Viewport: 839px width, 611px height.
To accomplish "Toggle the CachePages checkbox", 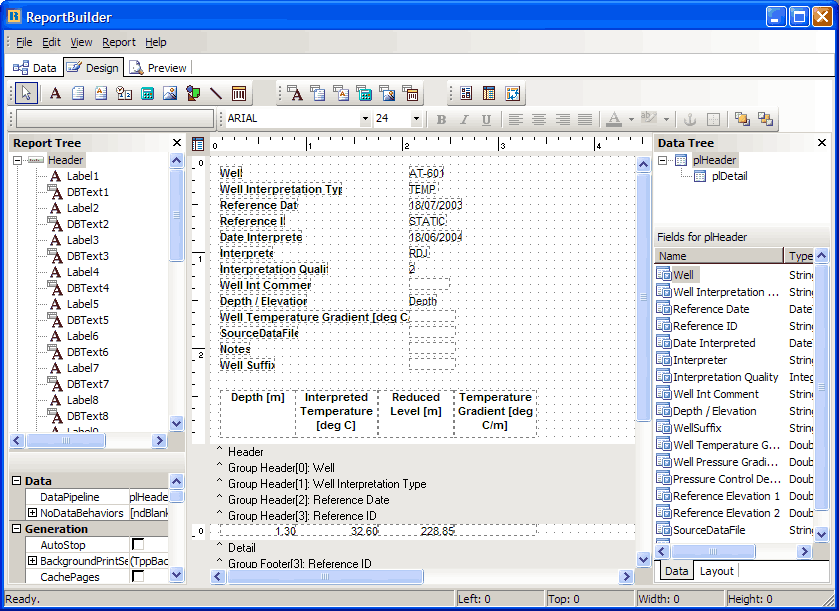I will (x=138, y=577).
